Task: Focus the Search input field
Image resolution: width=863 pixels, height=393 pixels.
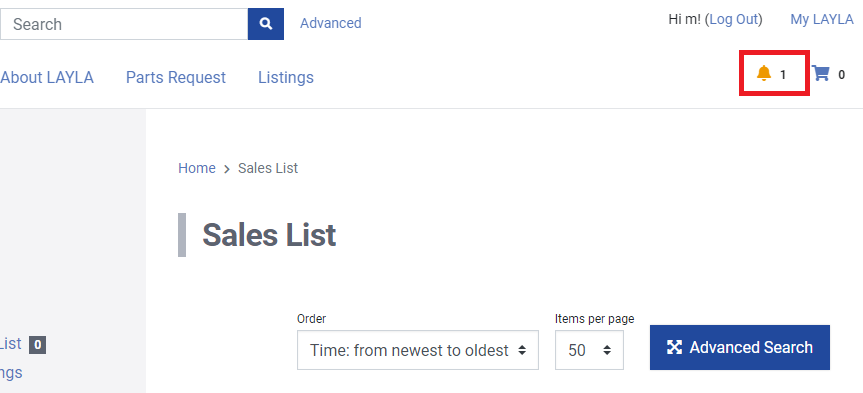Action: coord(124,24)
